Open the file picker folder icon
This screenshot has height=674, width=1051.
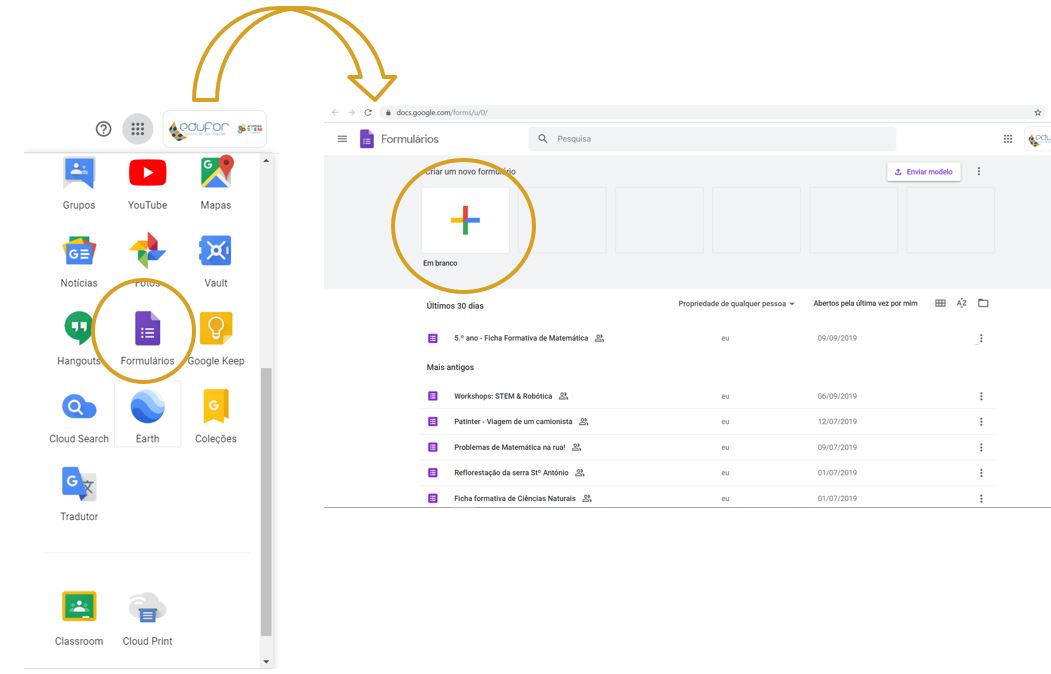(x=983, y=303)
